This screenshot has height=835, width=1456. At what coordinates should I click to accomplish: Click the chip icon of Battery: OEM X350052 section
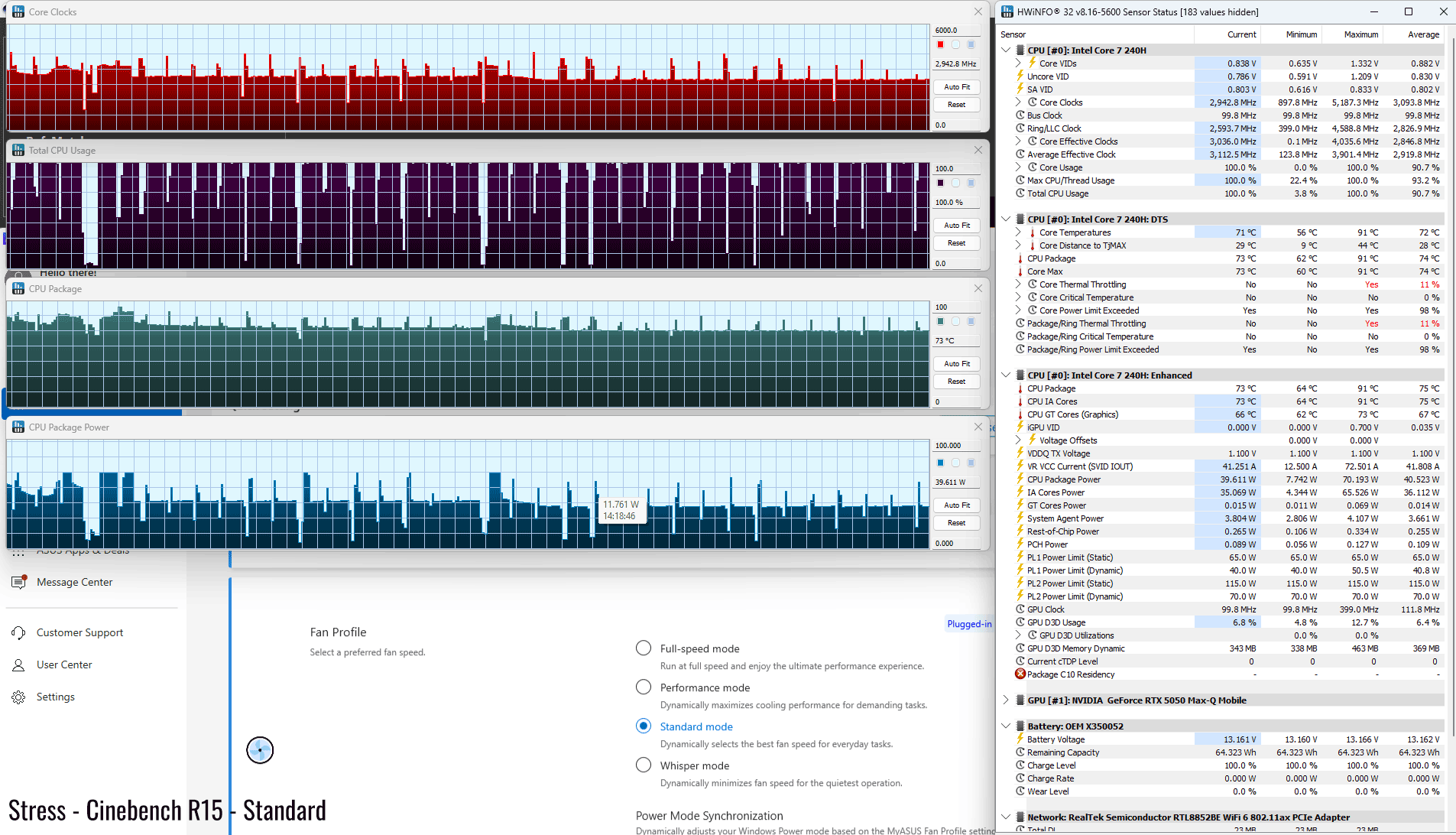pos(1020,726)
